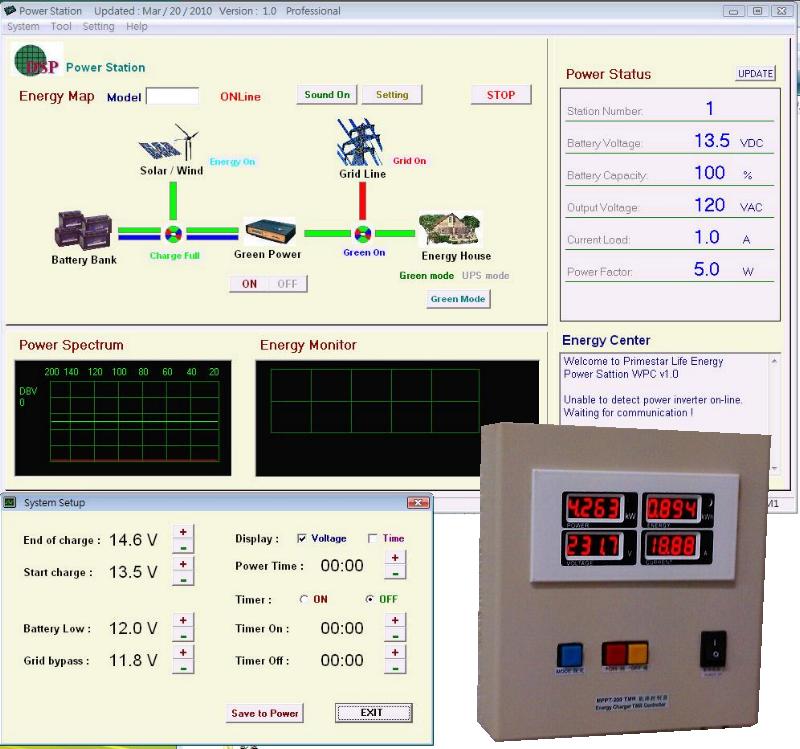Click the Green On junction node icon
800x749 pixels.
point(363,234)
